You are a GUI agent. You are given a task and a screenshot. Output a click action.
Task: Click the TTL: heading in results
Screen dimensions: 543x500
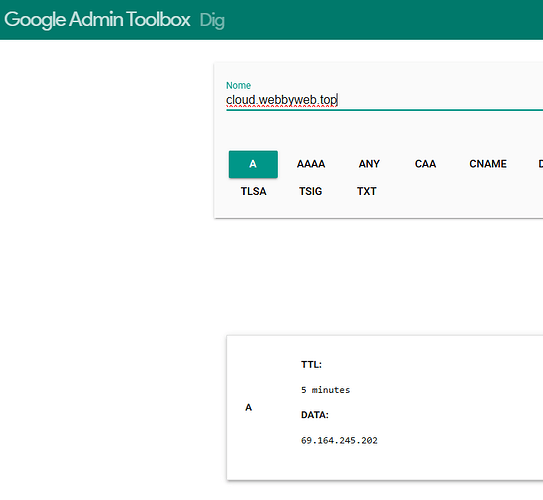click(311, 365)
